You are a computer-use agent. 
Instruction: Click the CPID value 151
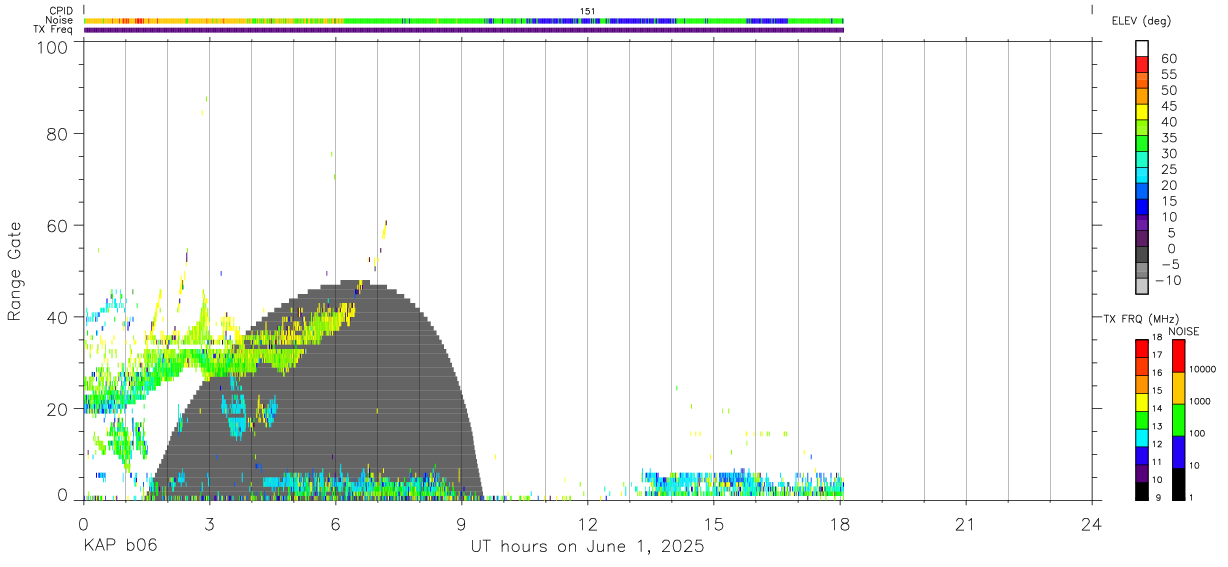(587, 10)
